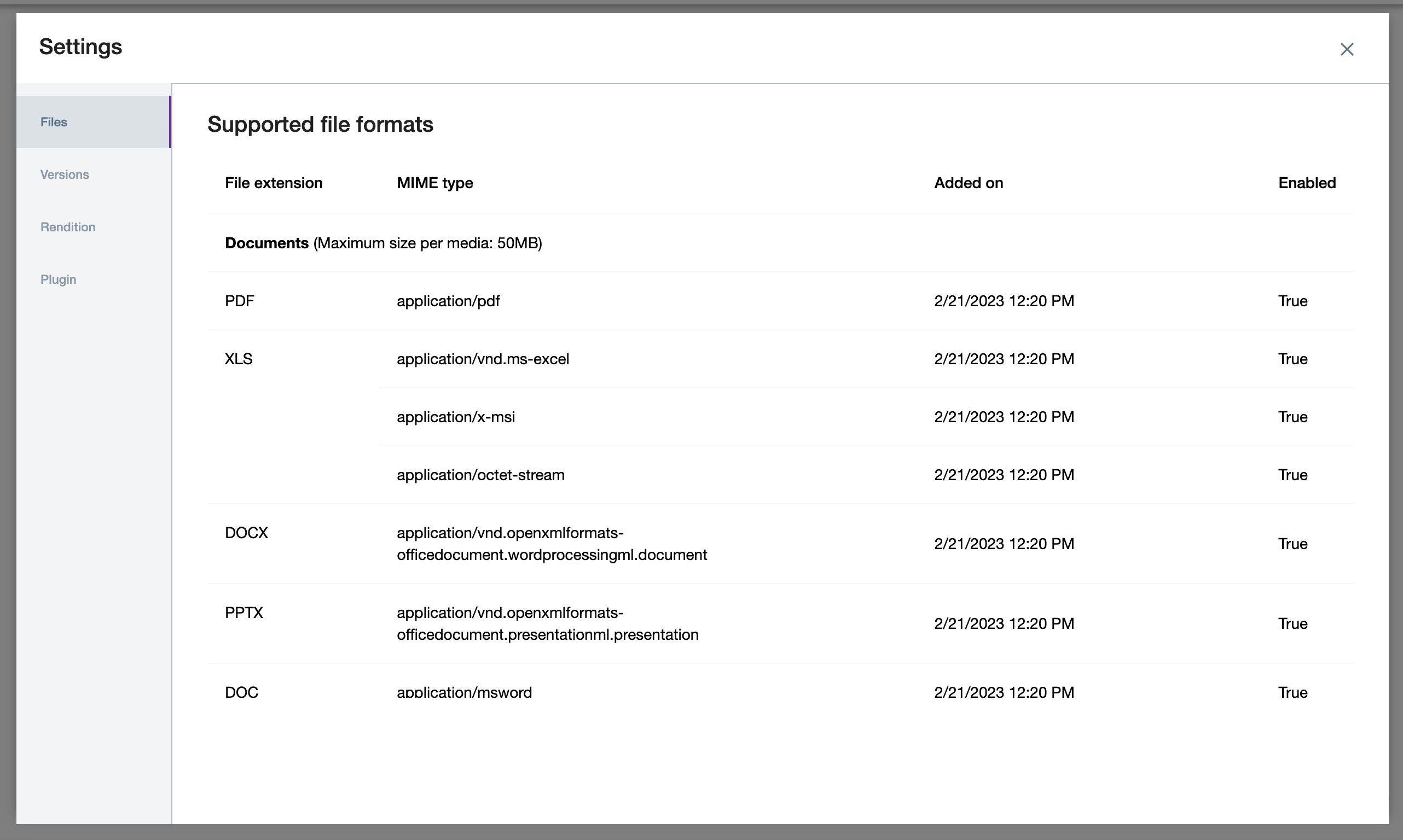1403x840 pixels.
Task: Open the Rendition settings section
Action: pos(68,226)
